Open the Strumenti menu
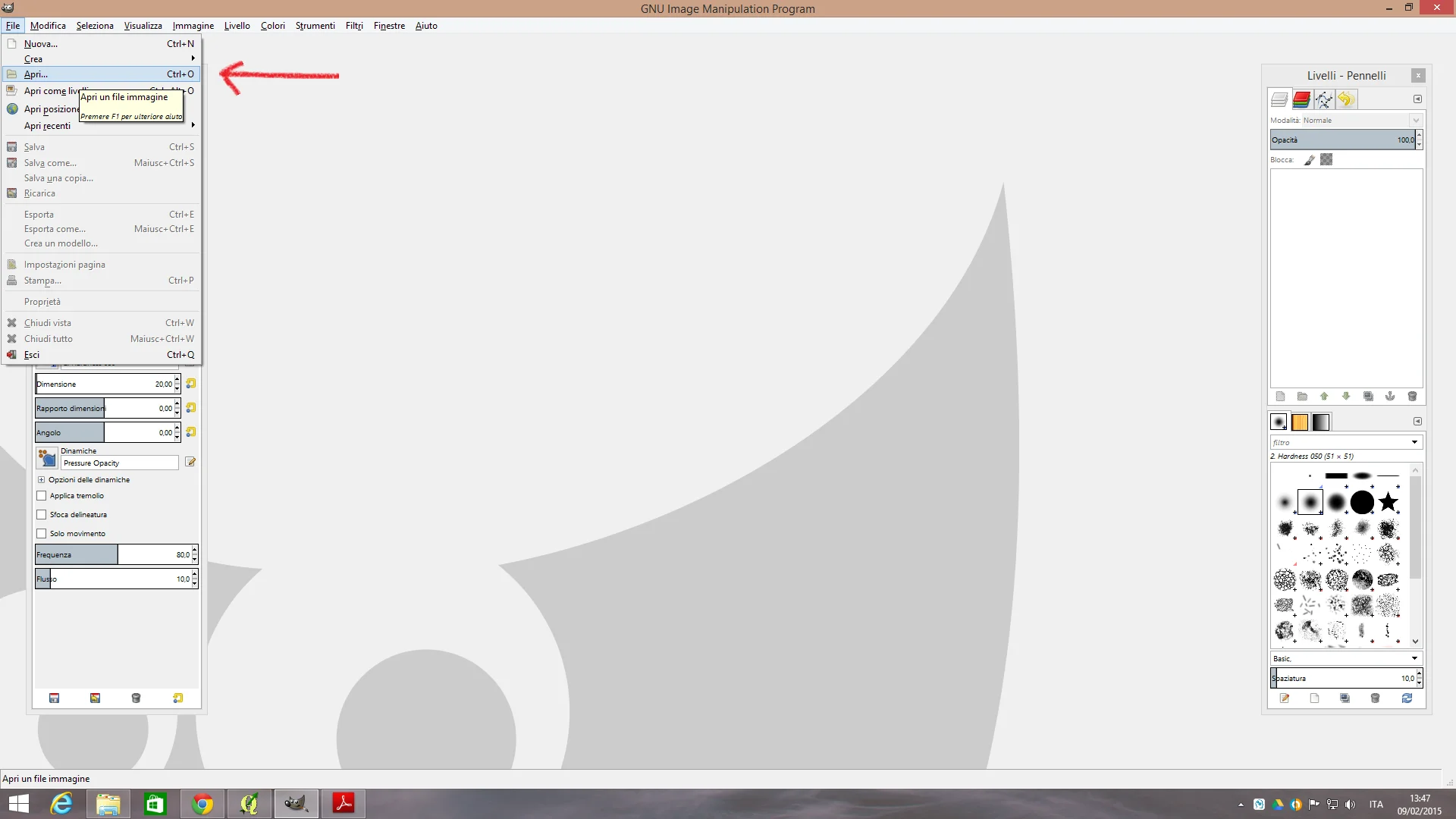Image resolution: width=1456 pixels, height=819 pixels. pyautogui.click(x=315, y=26)
